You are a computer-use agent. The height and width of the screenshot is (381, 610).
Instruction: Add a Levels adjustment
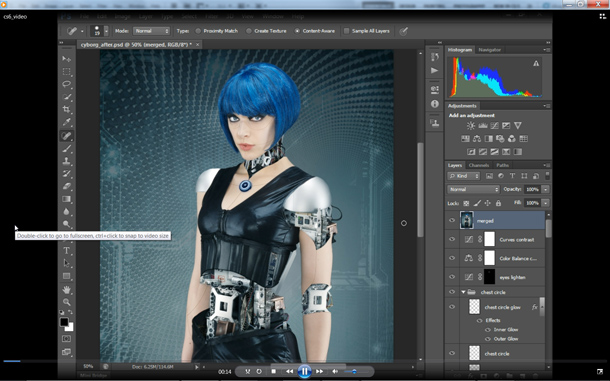point(483,126)
